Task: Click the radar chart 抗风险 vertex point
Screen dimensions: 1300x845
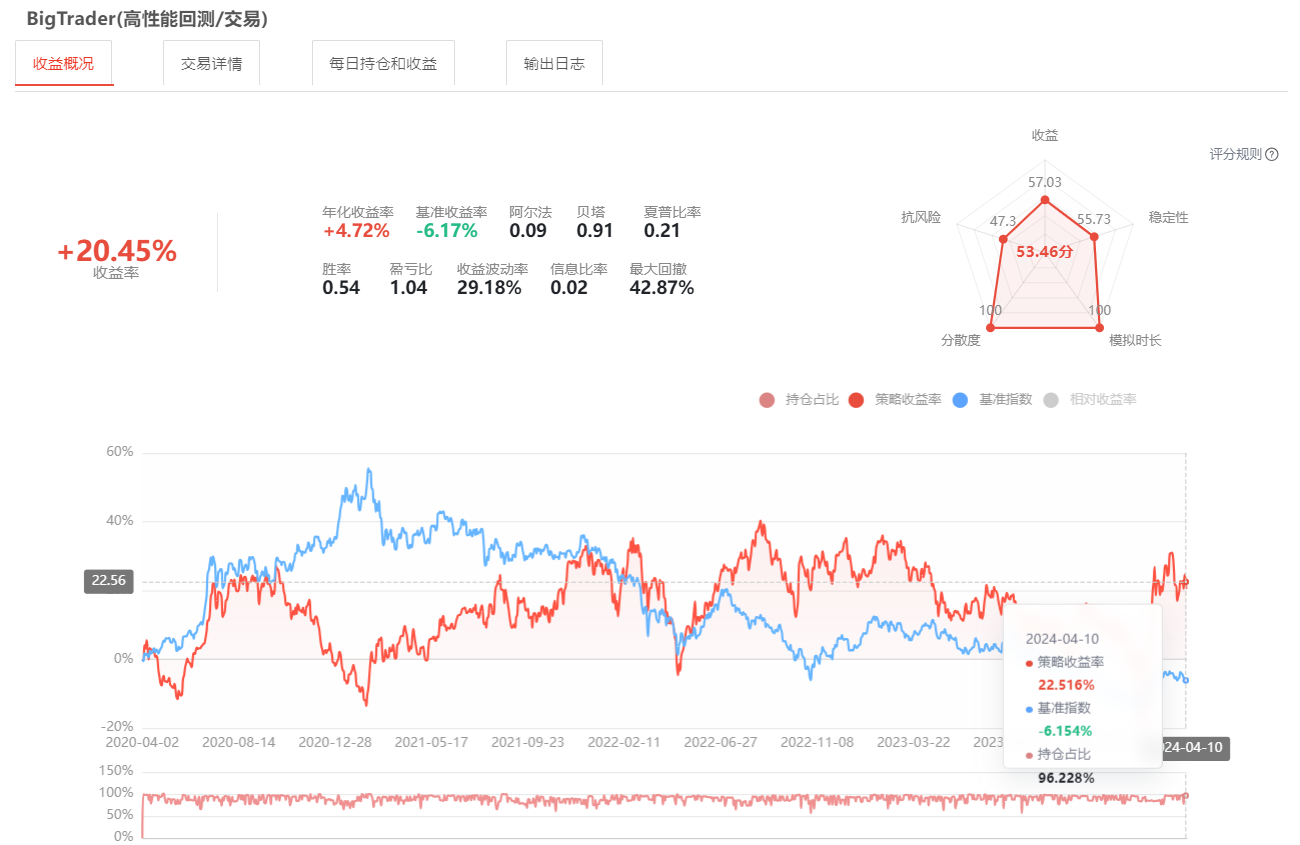Action: (x=1003, y=239)
